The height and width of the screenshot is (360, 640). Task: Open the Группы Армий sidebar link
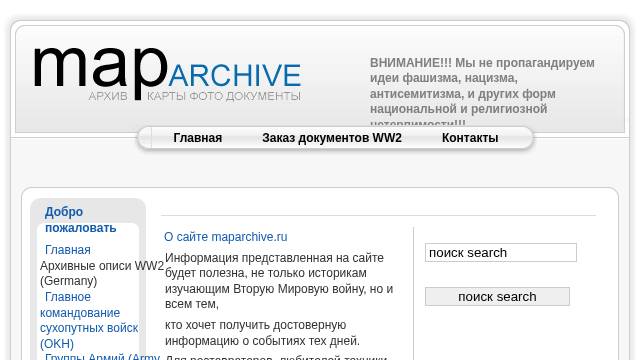pos(102,356)
